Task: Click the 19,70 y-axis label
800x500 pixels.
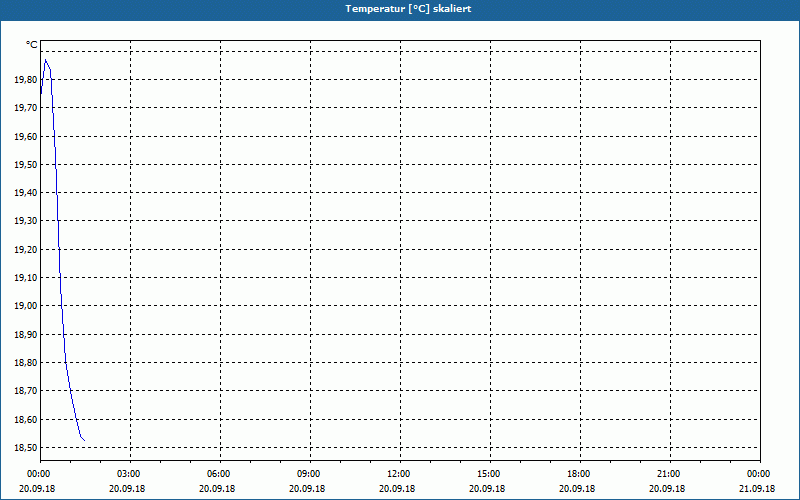Action: click(26, 108)
